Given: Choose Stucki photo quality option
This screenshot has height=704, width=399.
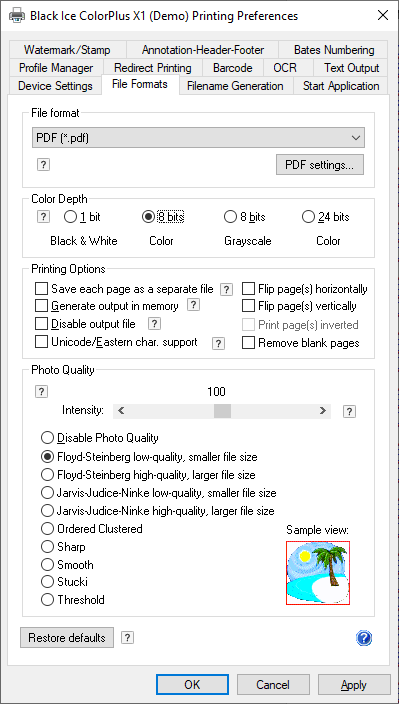Looking at the screenshot, I should coord(47,582).
